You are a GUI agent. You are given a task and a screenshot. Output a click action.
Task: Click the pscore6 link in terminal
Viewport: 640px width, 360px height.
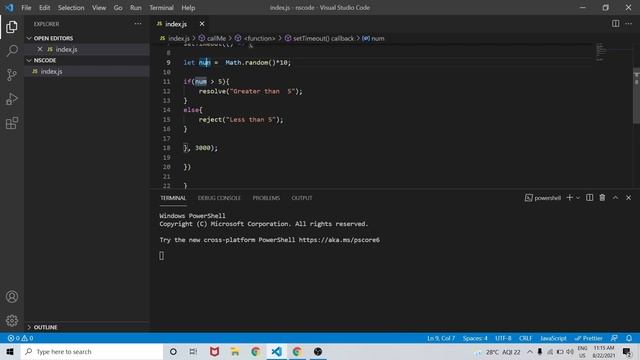point(339,240)
